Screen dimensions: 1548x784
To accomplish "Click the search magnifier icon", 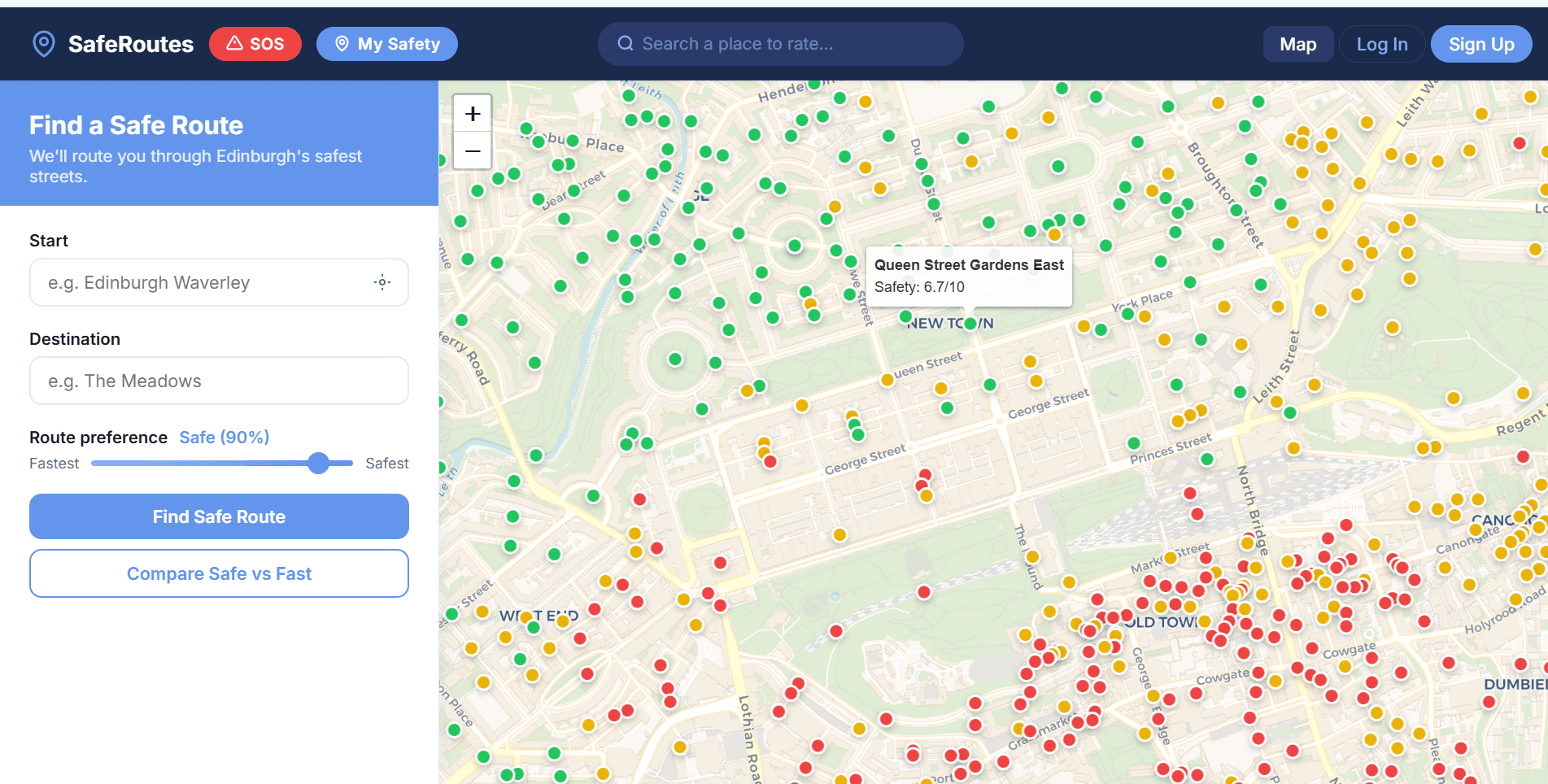I will 626,43.
